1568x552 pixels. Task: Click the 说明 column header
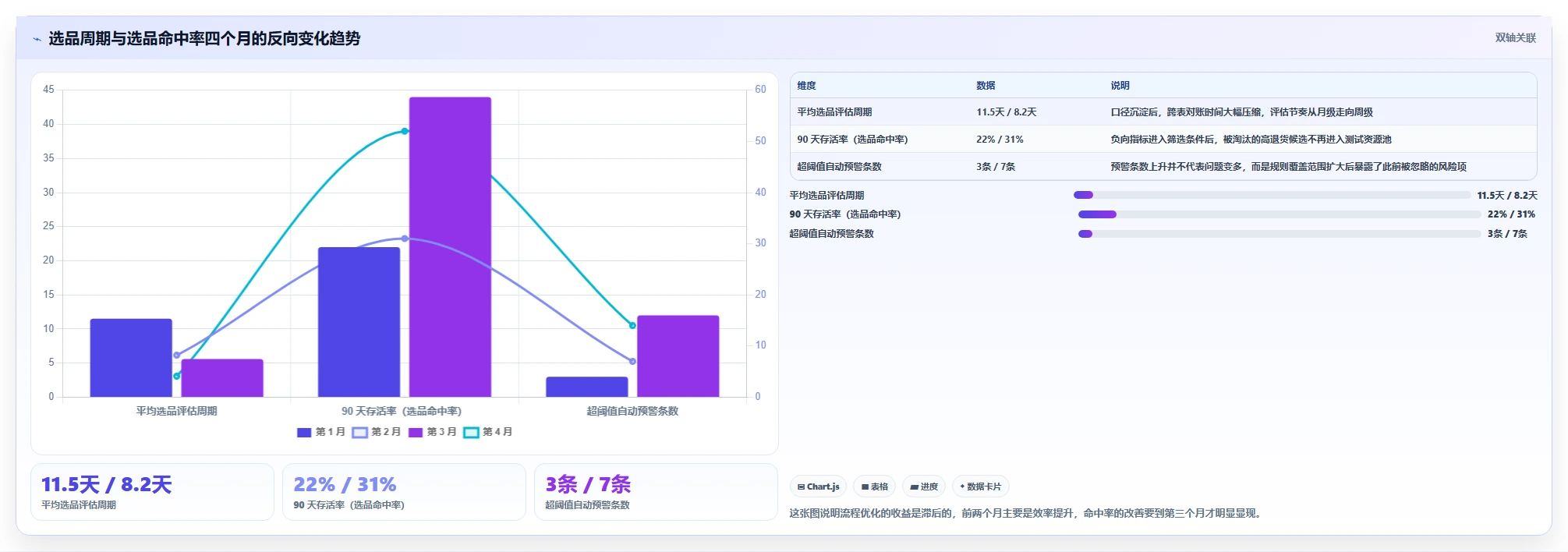pyautogui.click(x=1120, y=86)
